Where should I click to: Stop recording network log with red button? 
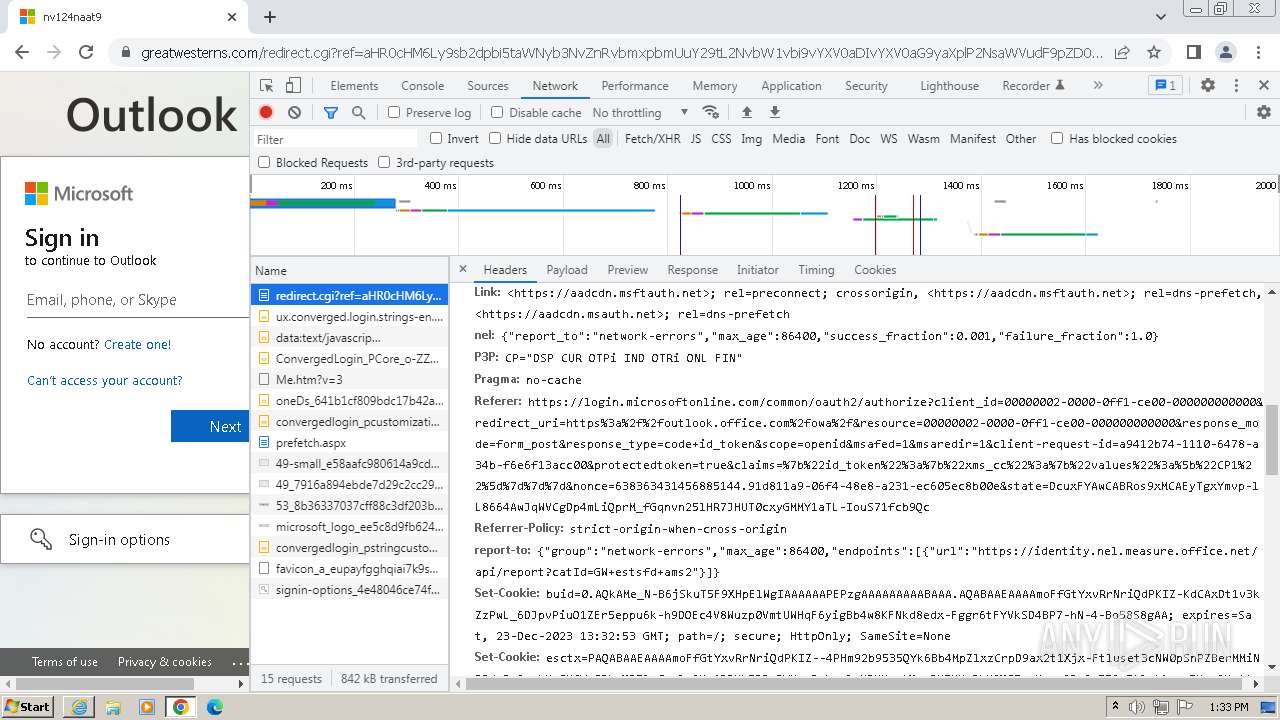coord(266,112)
